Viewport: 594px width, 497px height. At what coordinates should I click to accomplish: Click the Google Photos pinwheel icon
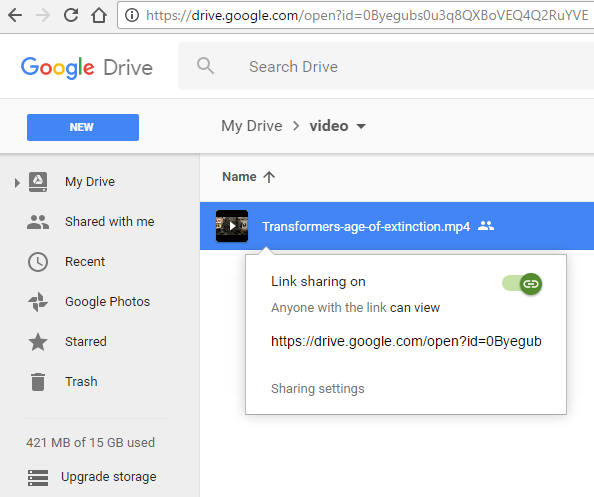(38, 302)
